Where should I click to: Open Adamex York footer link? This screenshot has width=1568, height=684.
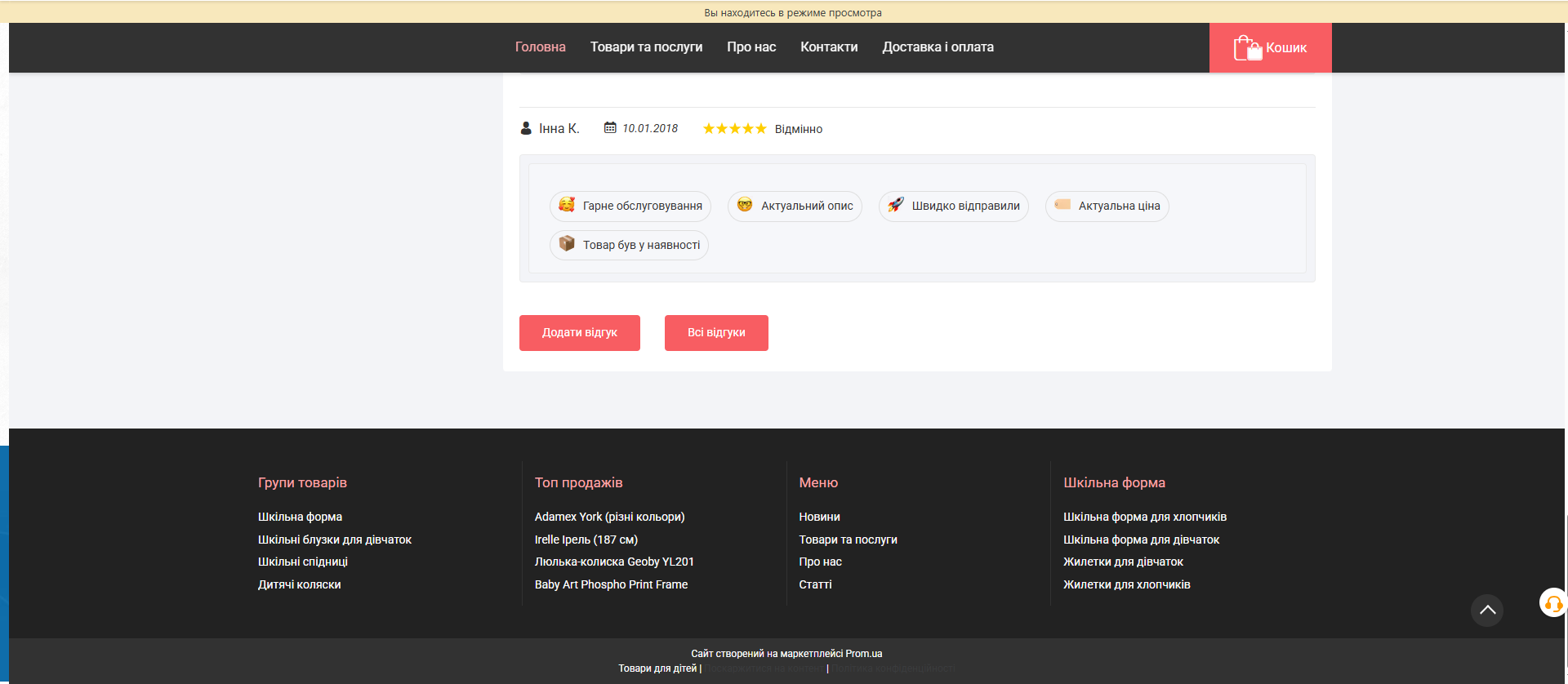point(609,517)
